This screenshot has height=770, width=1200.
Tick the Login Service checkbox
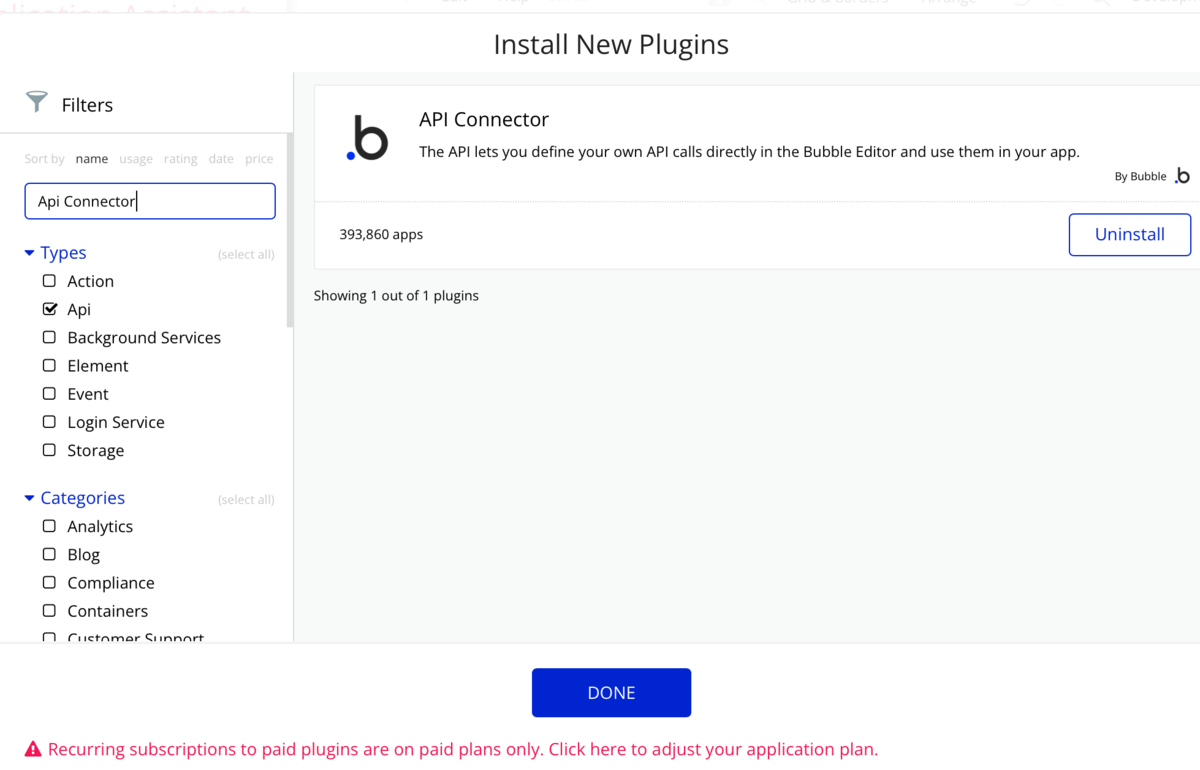click(x=49, y=422)
